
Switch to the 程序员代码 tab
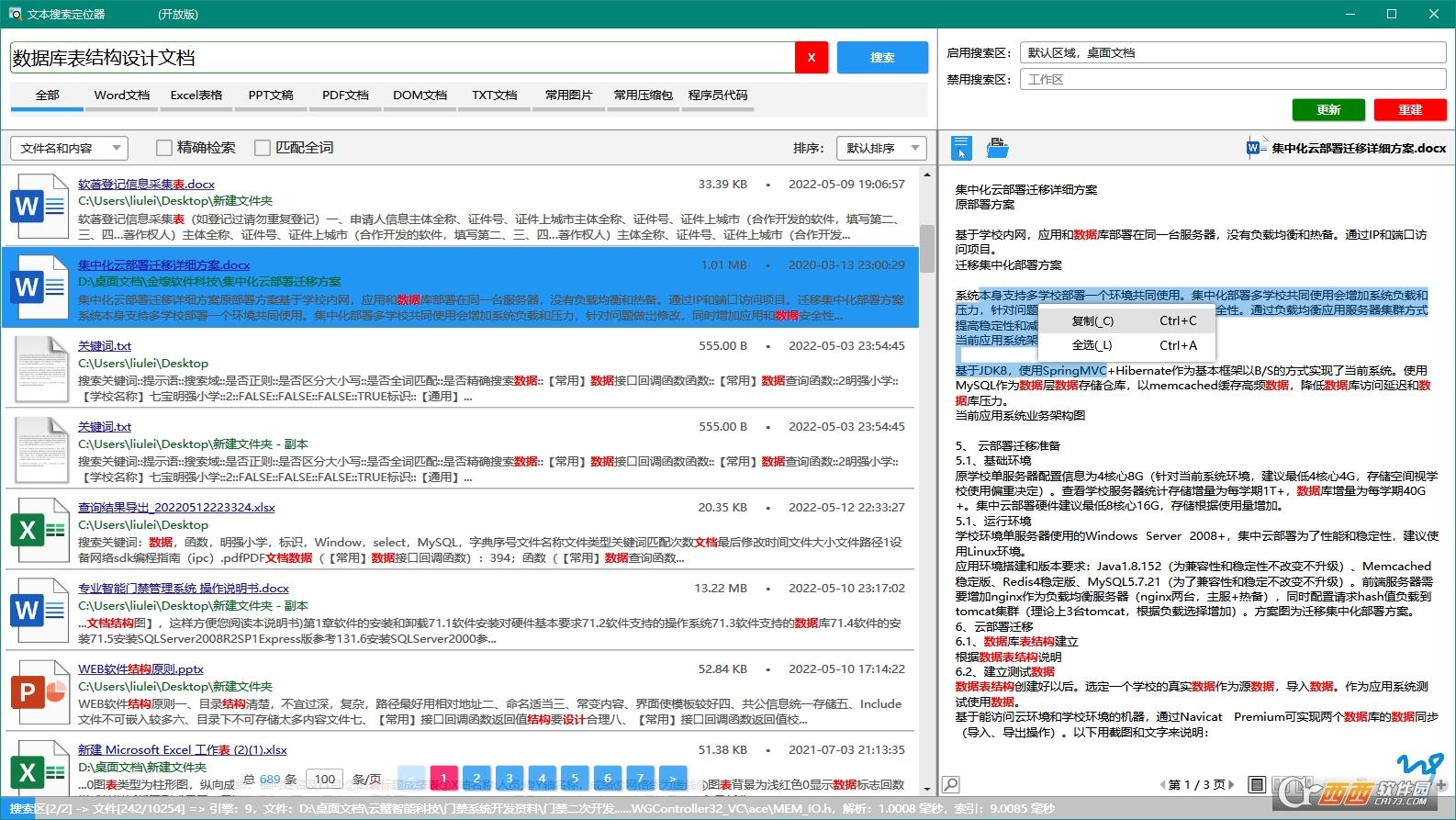tap(718, 95)
